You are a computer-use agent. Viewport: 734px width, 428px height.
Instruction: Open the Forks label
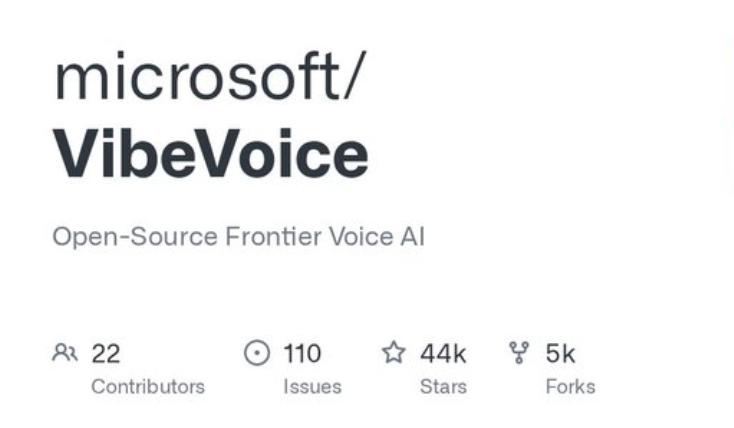click(570, 386)
